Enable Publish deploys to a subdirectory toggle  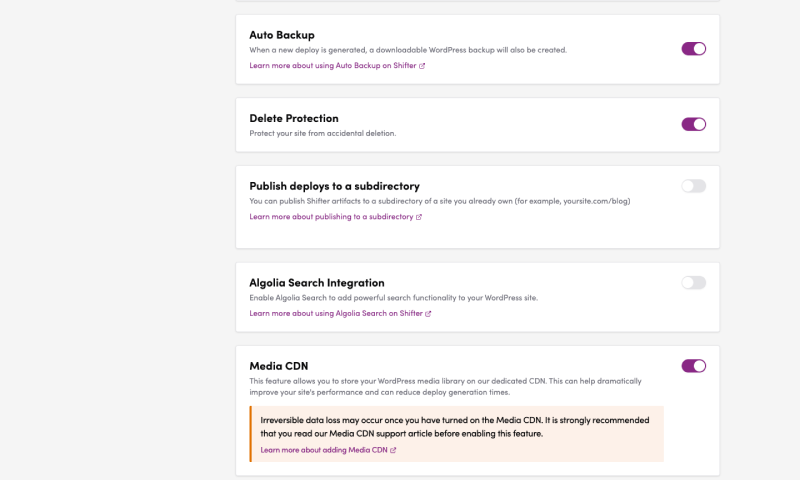tap(693, 186)
